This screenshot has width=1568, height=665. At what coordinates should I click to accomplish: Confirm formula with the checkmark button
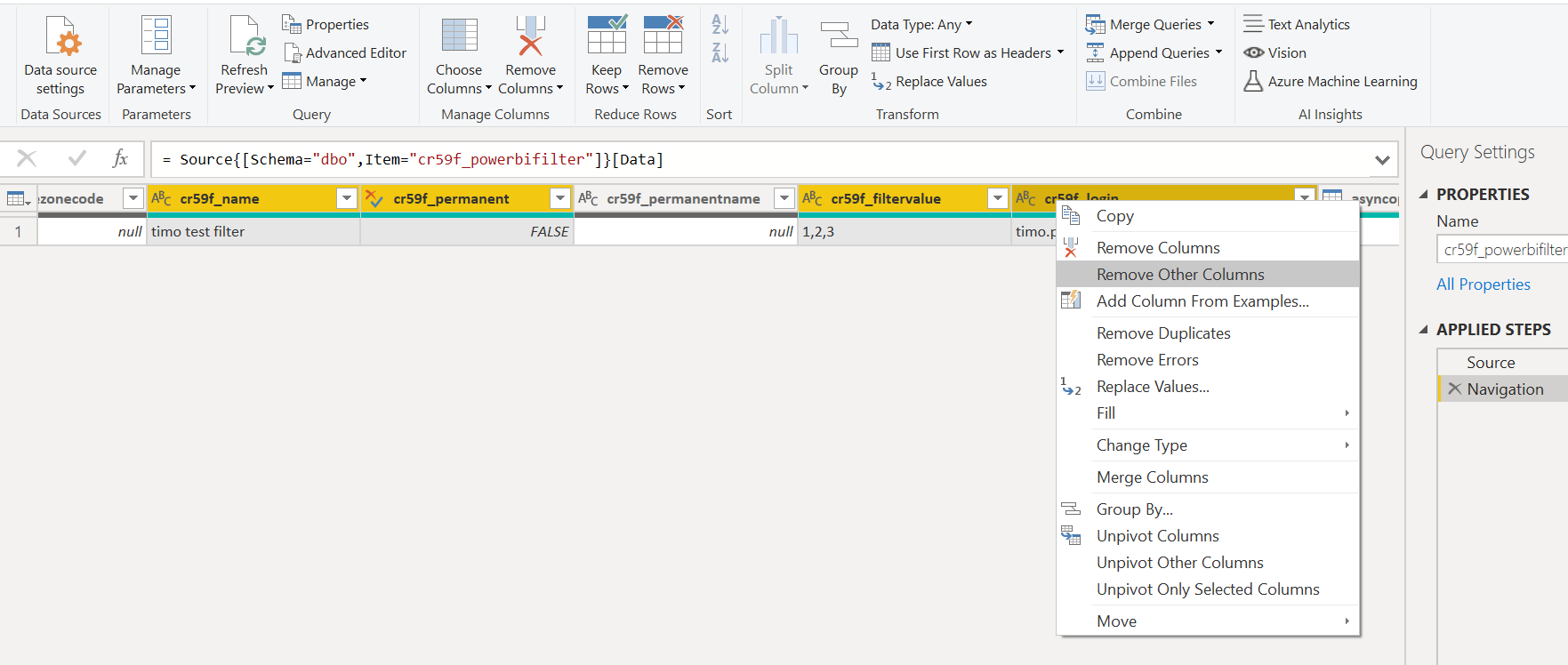point(77,159)
